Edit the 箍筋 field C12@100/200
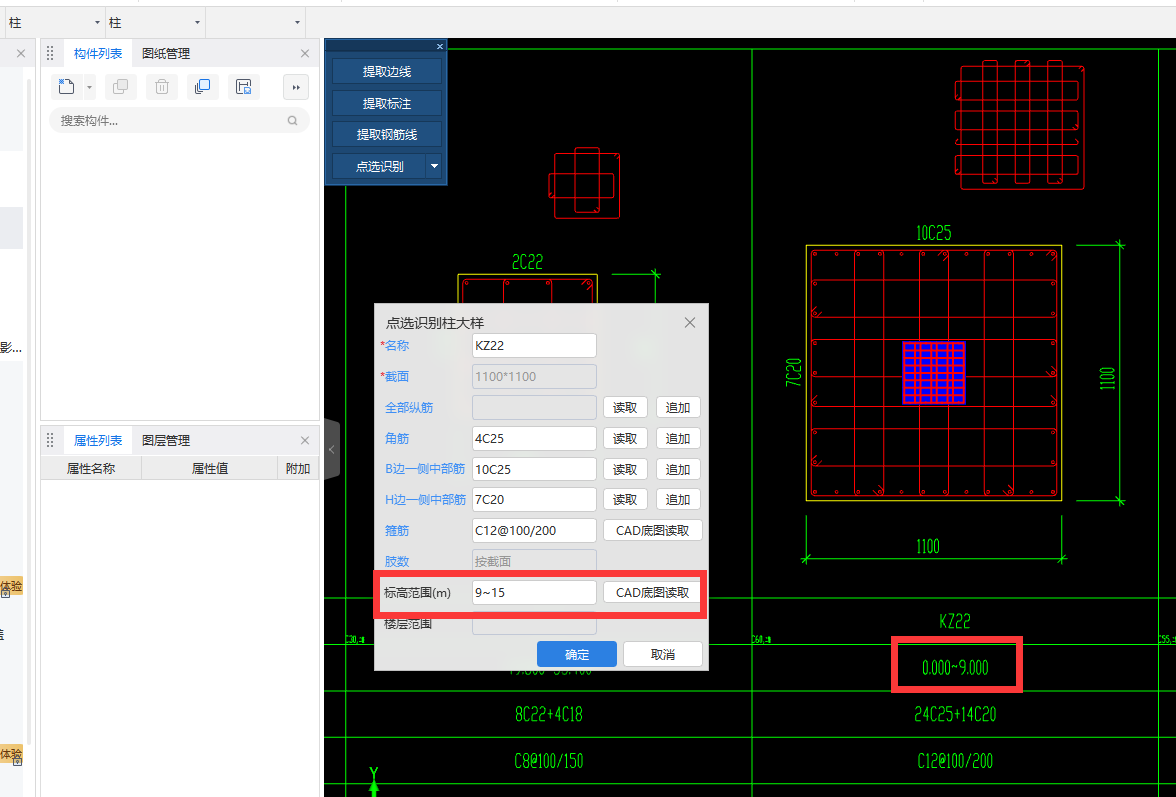This screenshot has width=1176, height=797. (x=534, y=531)
